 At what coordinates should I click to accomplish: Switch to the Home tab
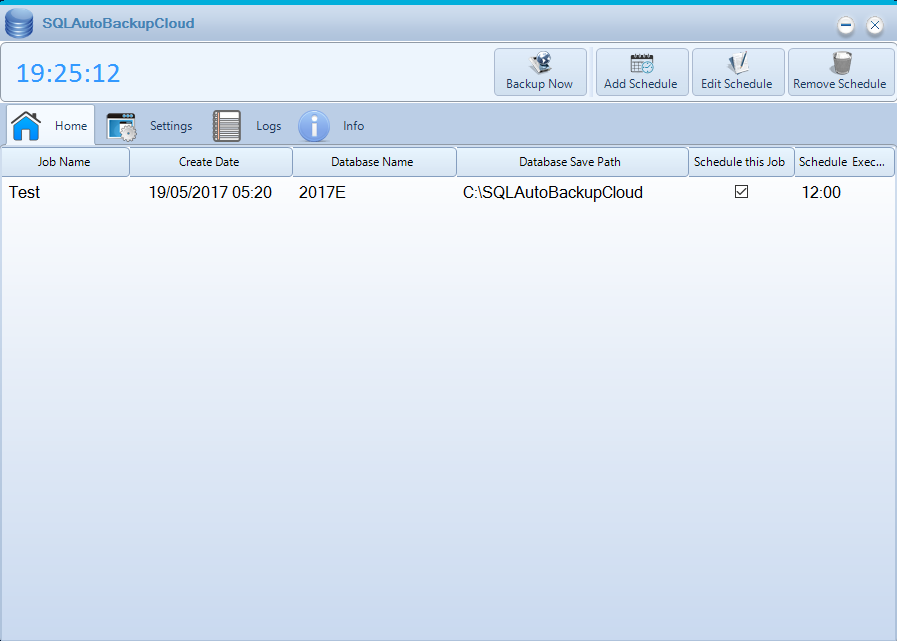(x=50, y=125)
